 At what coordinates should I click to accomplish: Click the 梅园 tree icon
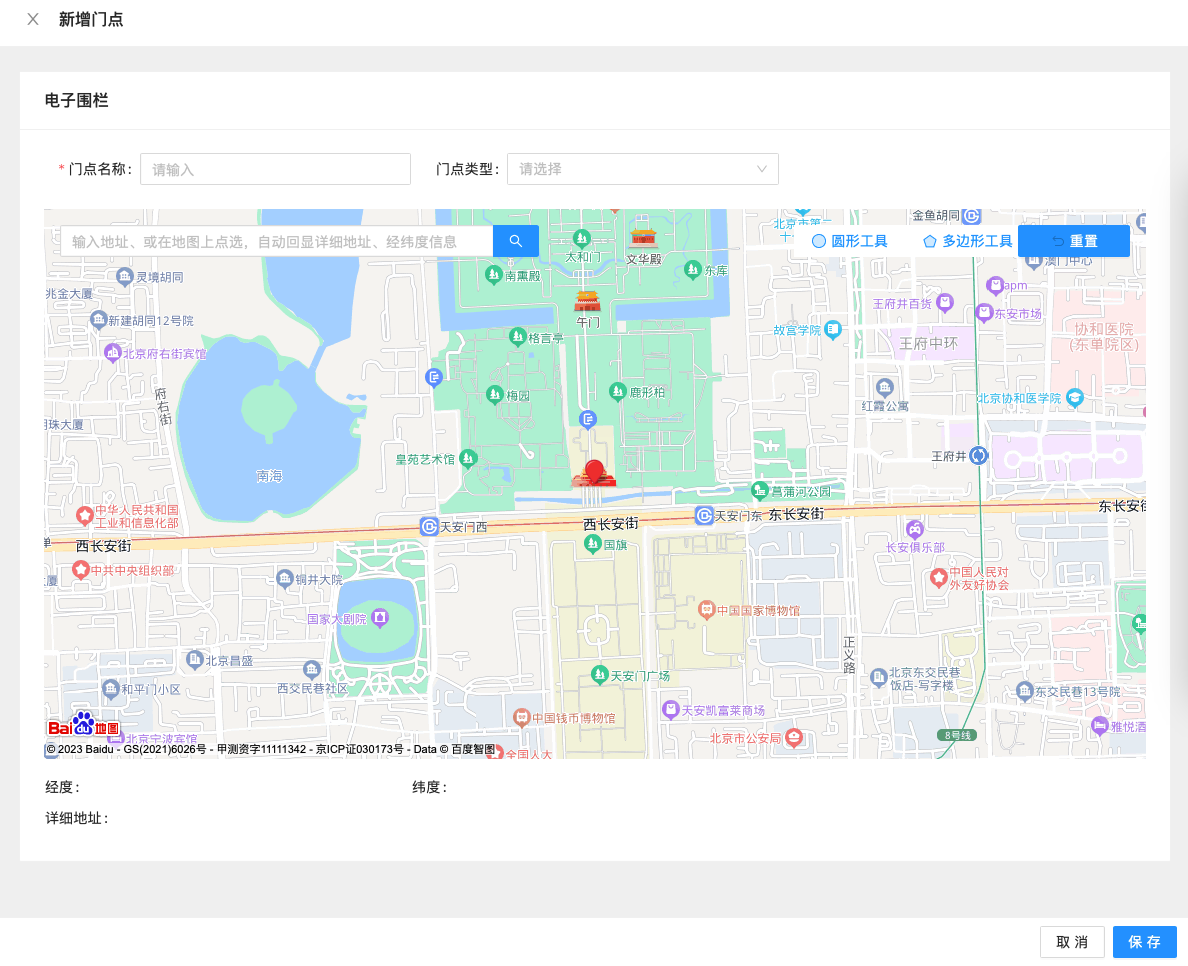[x=495, y=394]
